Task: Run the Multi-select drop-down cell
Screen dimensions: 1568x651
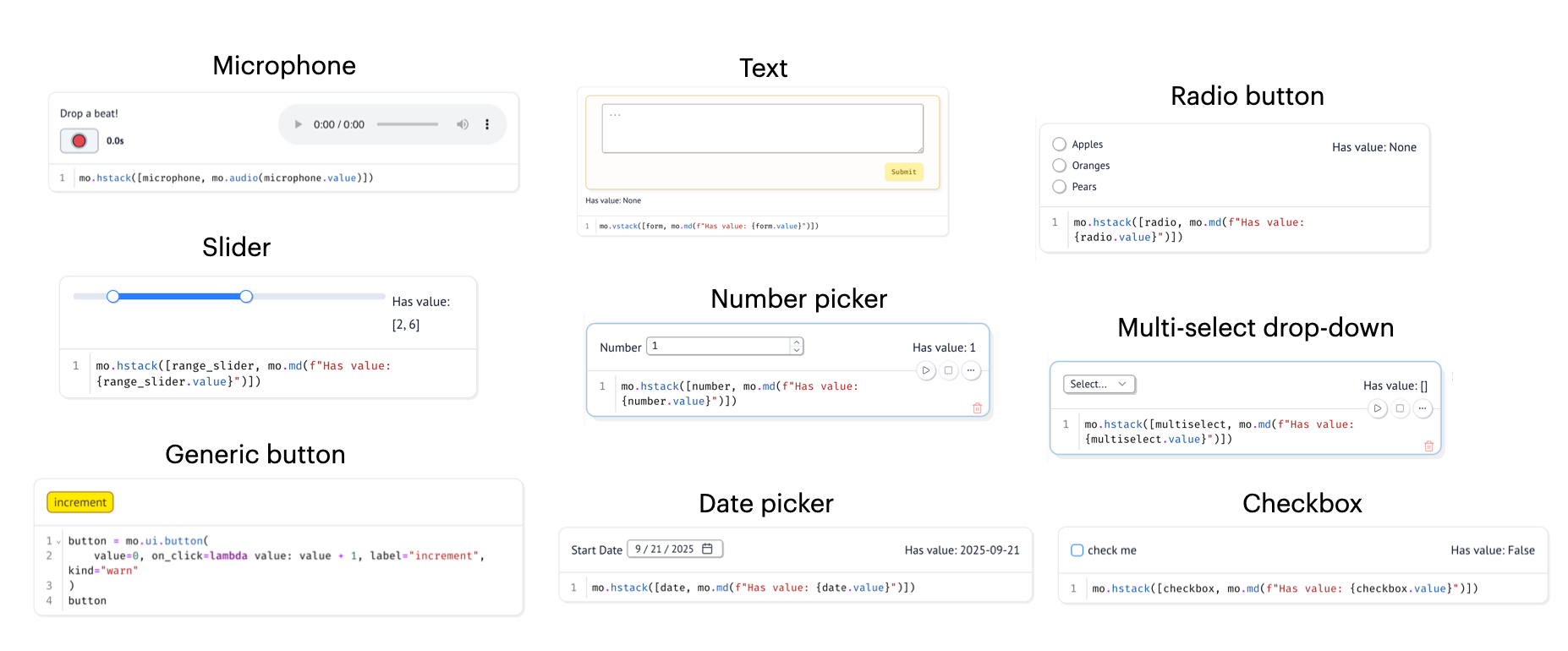Action: coord(1378,408)
